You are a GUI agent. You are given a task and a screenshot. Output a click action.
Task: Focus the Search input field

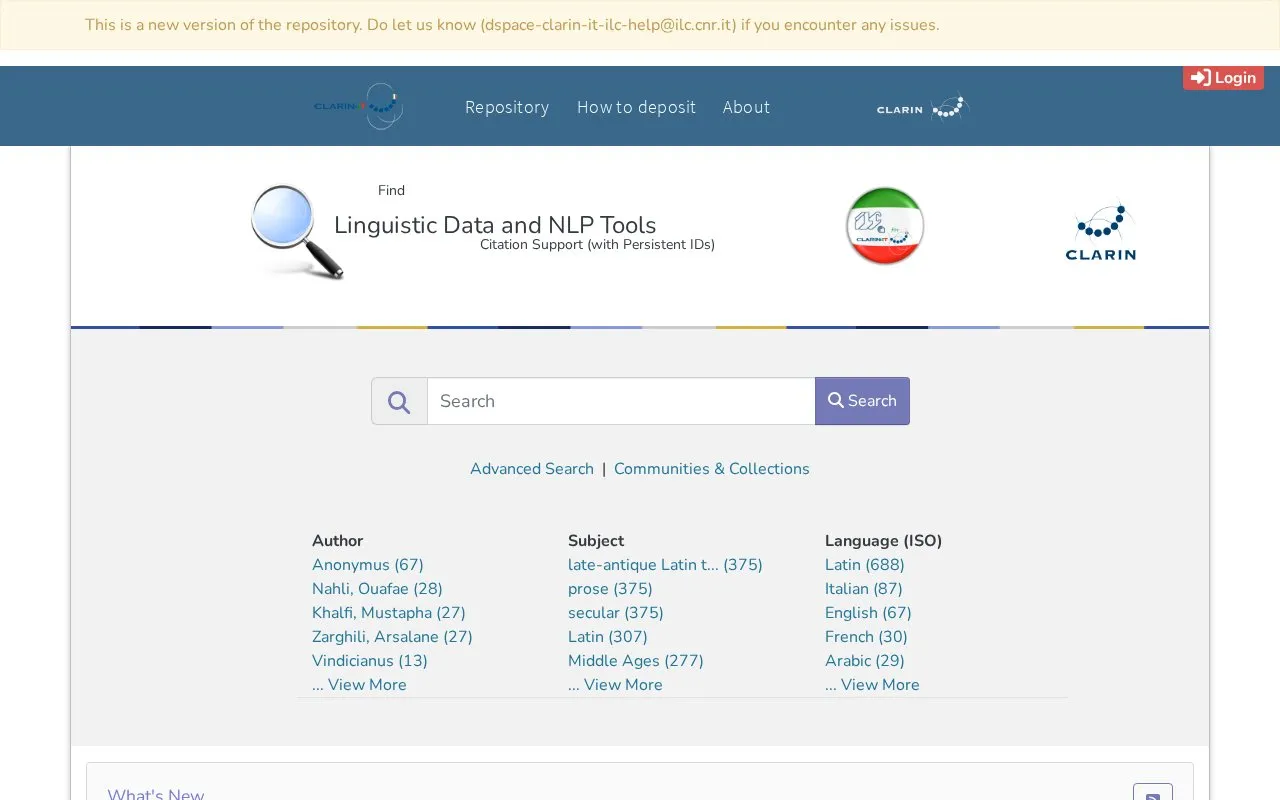click(621, 401)
